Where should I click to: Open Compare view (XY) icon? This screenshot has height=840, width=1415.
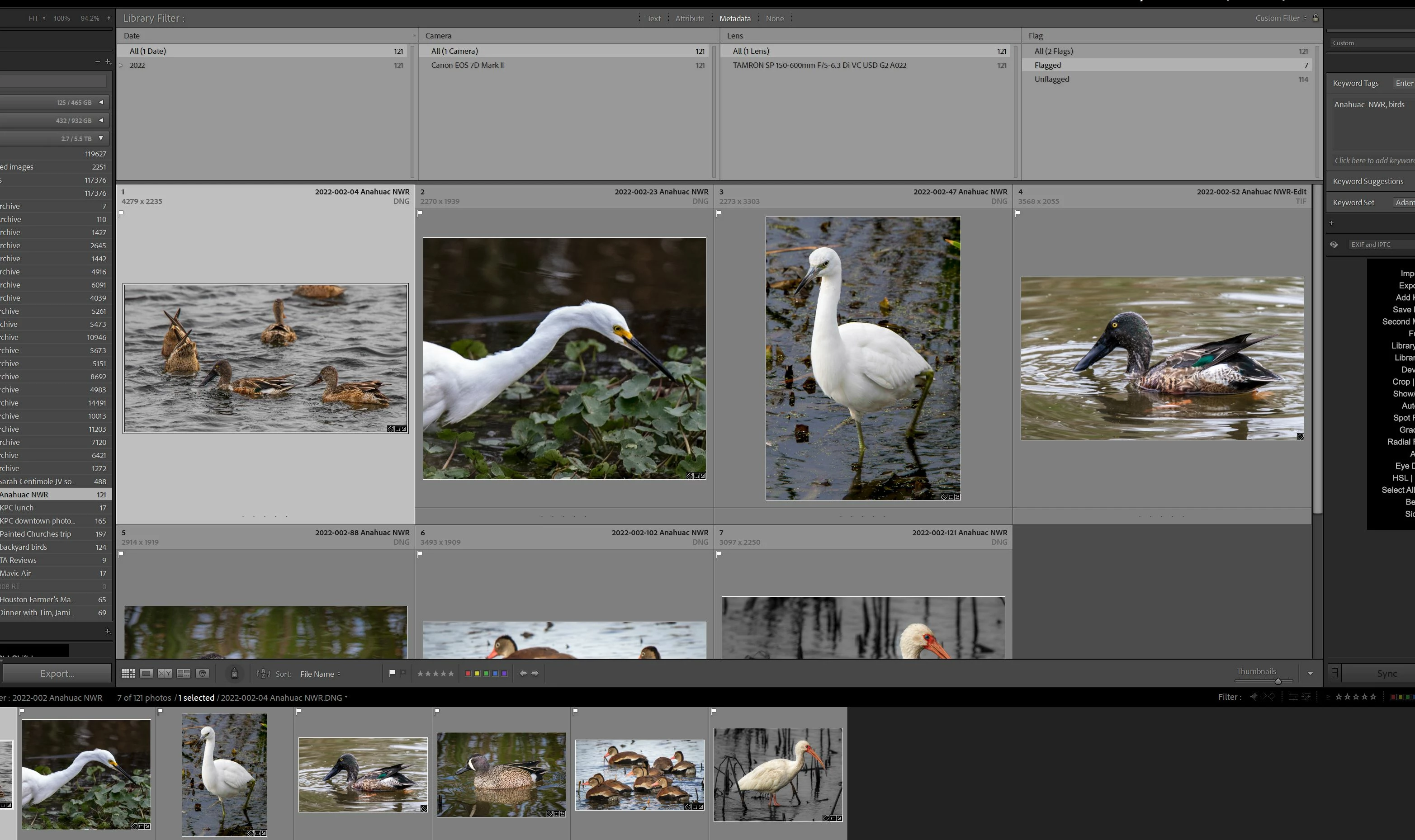(165, 674)
